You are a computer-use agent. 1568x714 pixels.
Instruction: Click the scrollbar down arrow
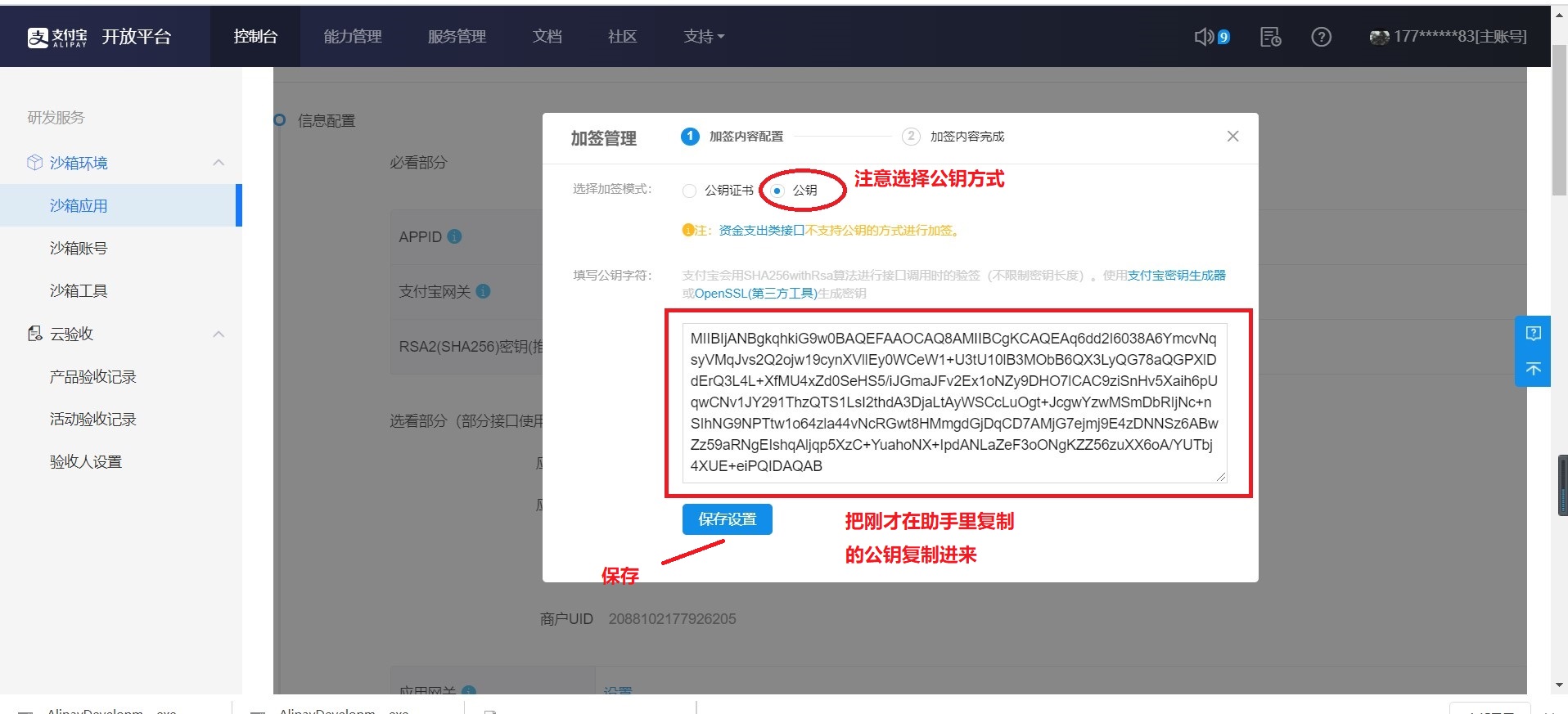[x=1559, y=685]
